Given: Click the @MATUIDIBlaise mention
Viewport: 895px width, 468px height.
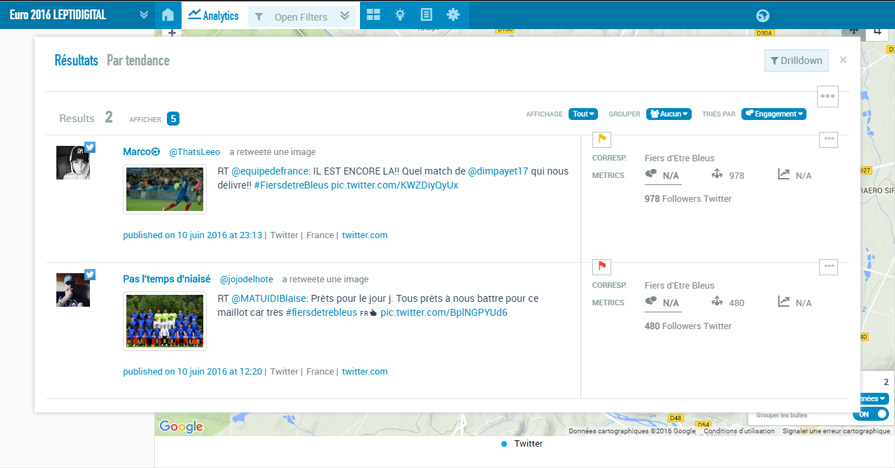Looking at the screenshot, I should 269,298.
